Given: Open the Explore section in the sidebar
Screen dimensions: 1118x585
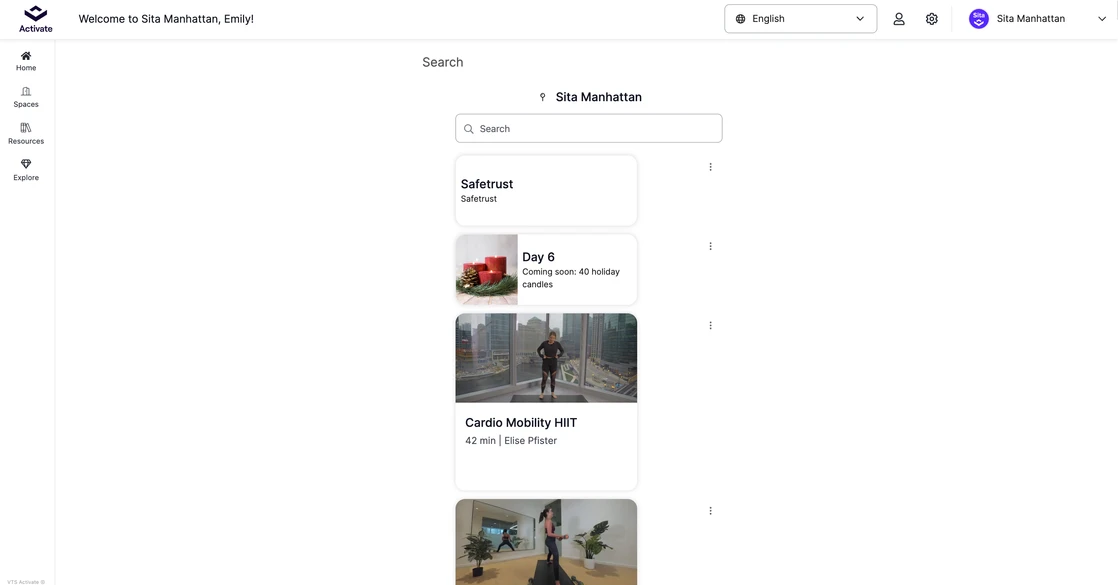Looking at the screenshot, I should (26, 170).
